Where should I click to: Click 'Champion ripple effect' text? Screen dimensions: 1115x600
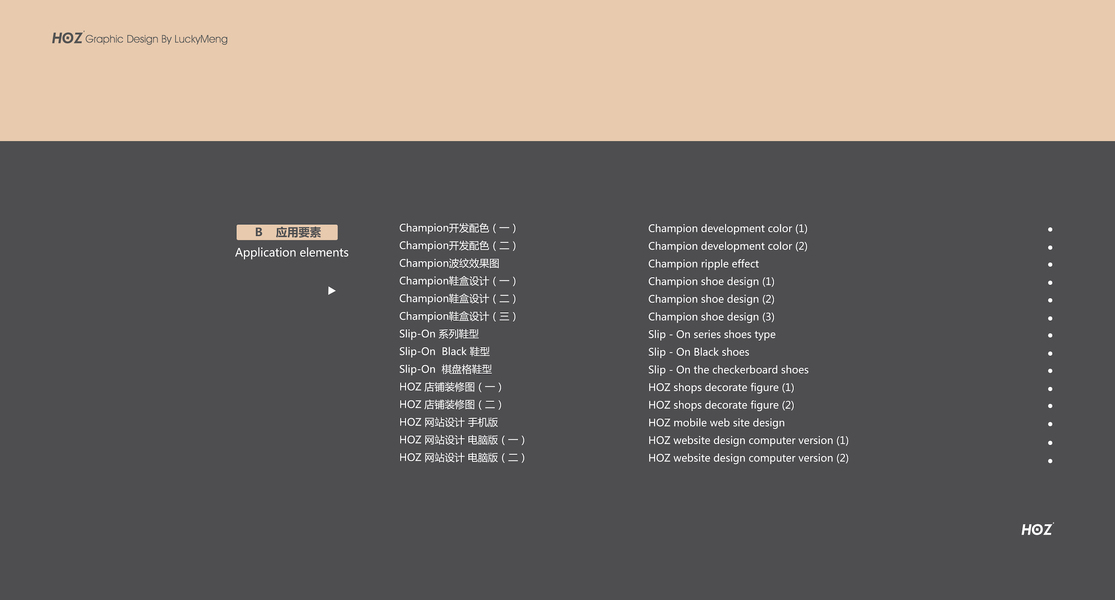point(703,264)
